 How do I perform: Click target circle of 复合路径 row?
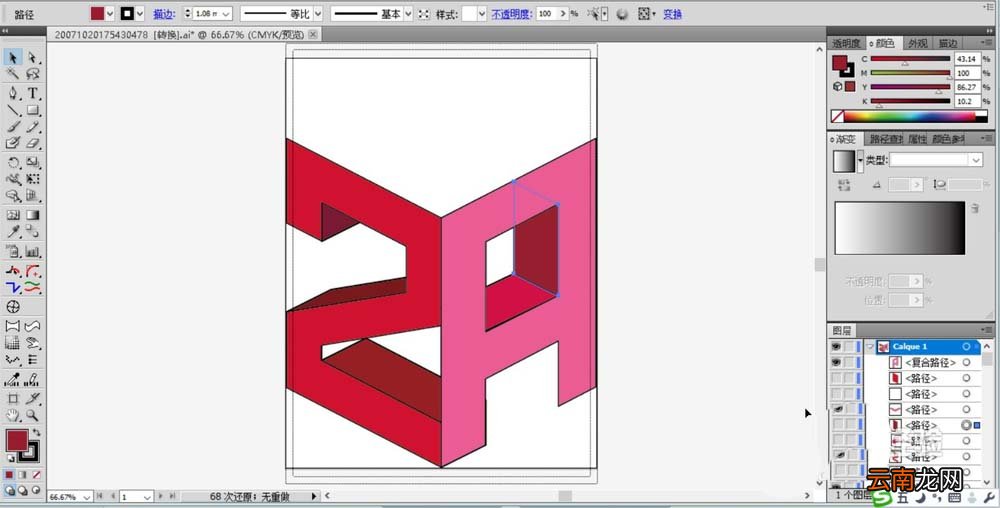pos(966,363)
